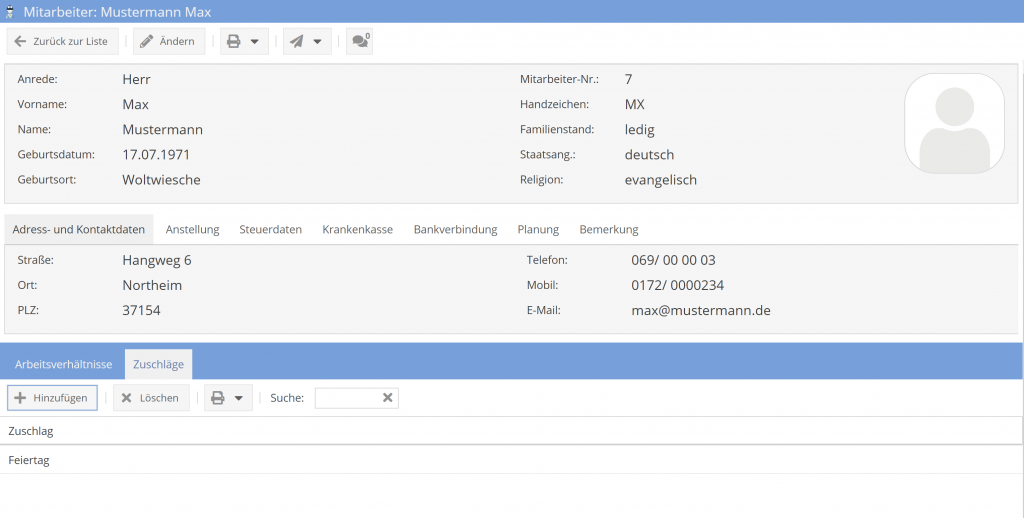Click the paper plane send icon
This screenshot has width=1024, height=518.
(296, 42)
